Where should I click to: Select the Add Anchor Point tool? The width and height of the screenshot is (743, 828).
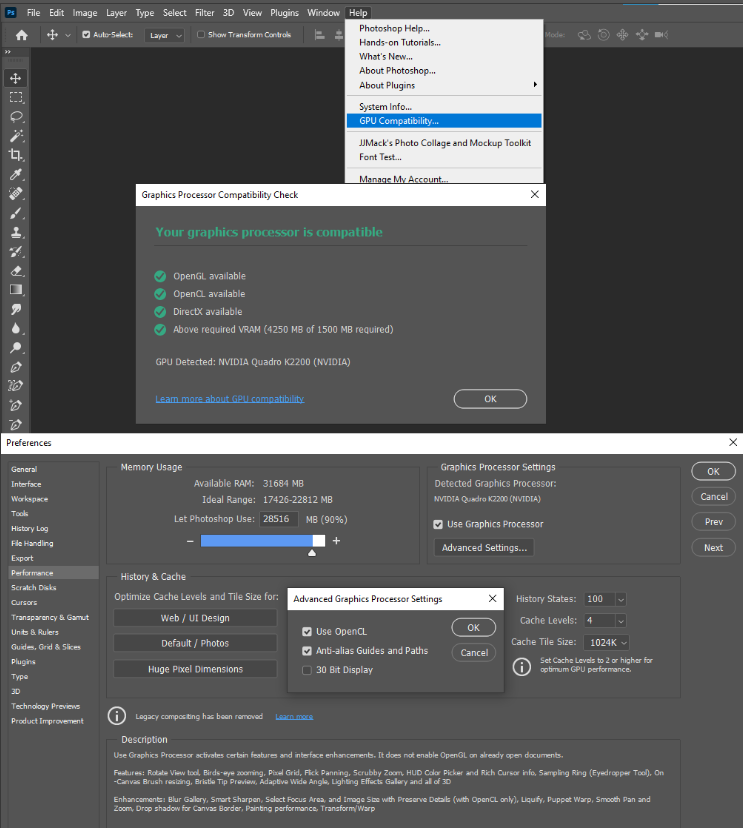[x=16, y=406]
